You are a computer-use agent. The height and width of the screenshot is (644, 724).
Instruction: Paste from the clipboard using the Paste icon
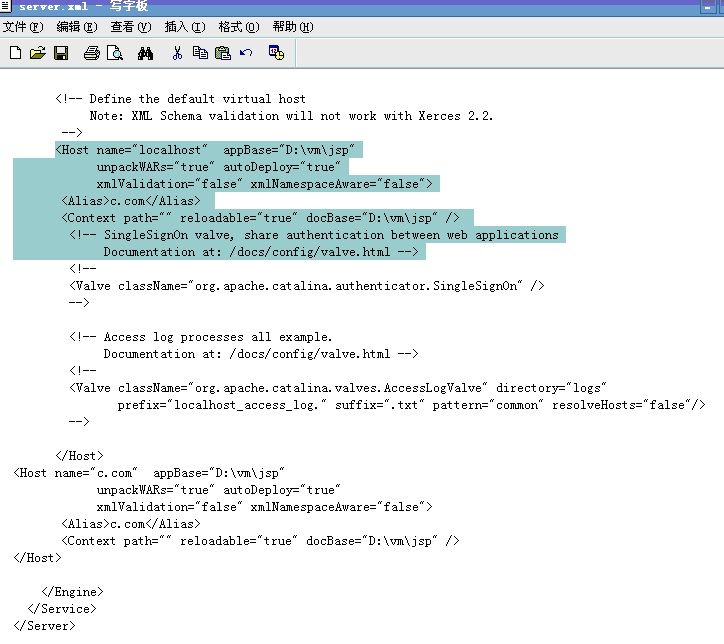(x=223, y=53)
